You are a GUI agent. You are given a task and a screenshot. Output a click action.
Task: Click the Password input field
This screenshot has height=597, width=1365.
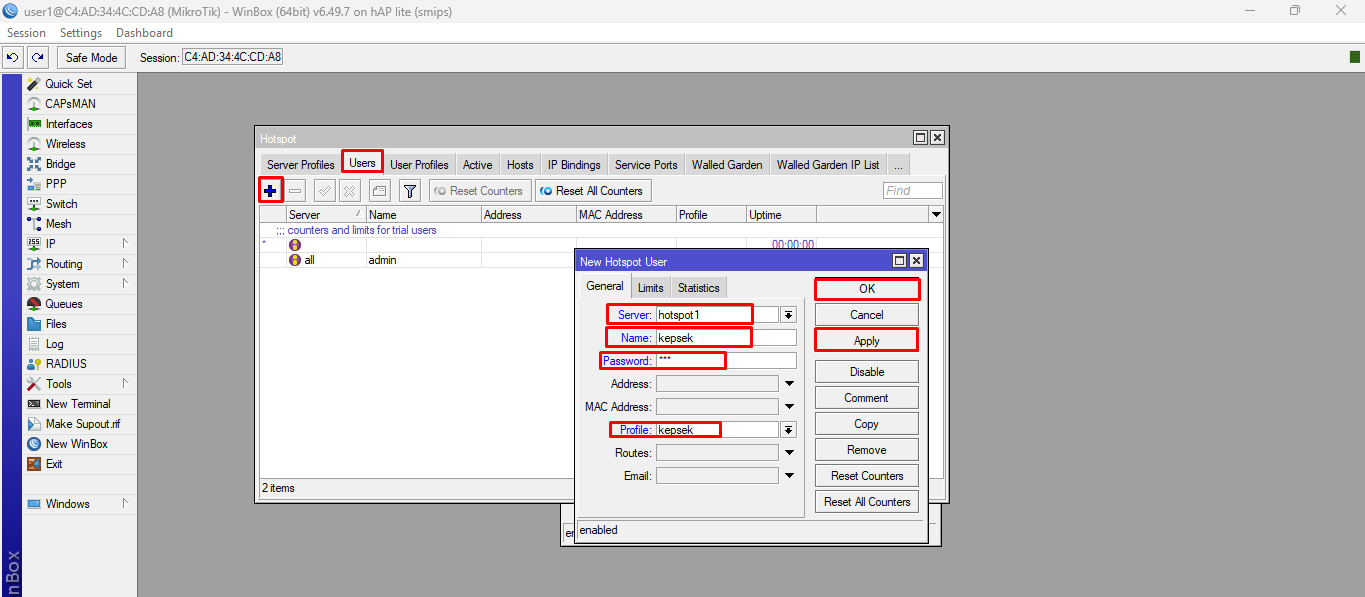pos(726,361)
